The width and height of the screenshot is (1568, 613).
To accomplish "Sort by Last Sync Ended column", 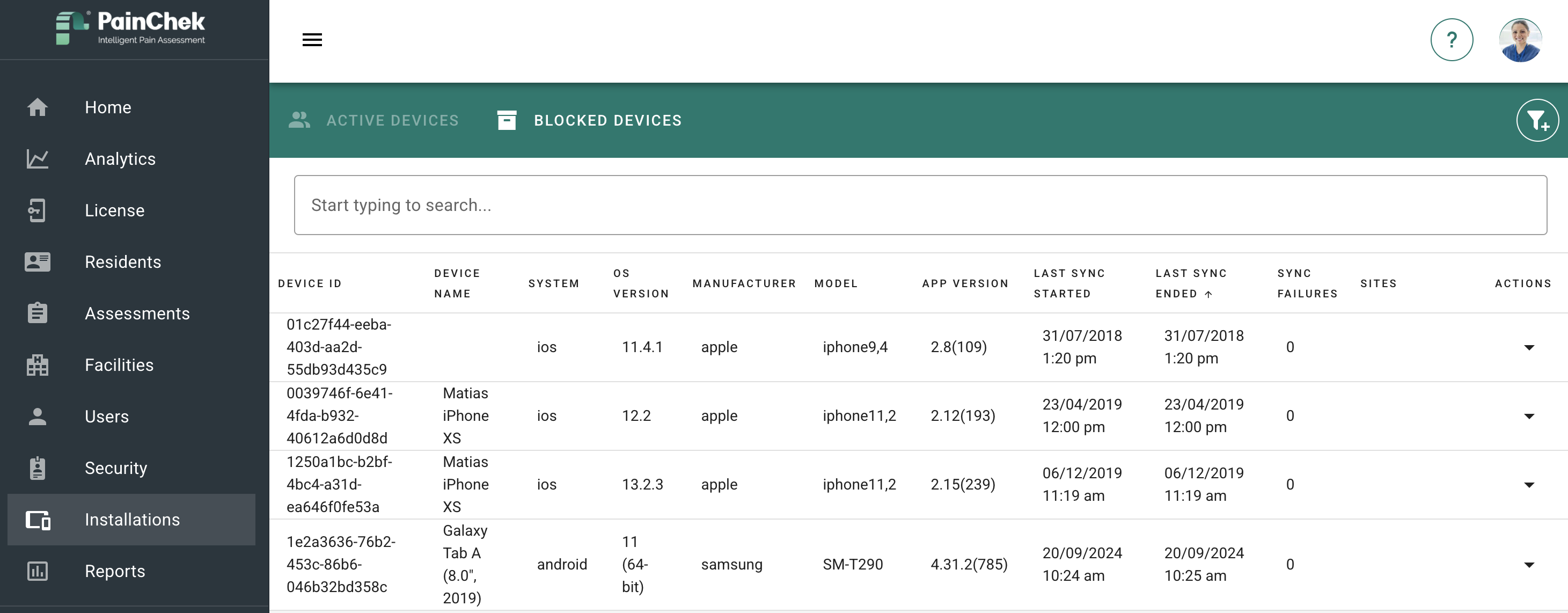I will pyautogui.click(x=1191, y=283).
